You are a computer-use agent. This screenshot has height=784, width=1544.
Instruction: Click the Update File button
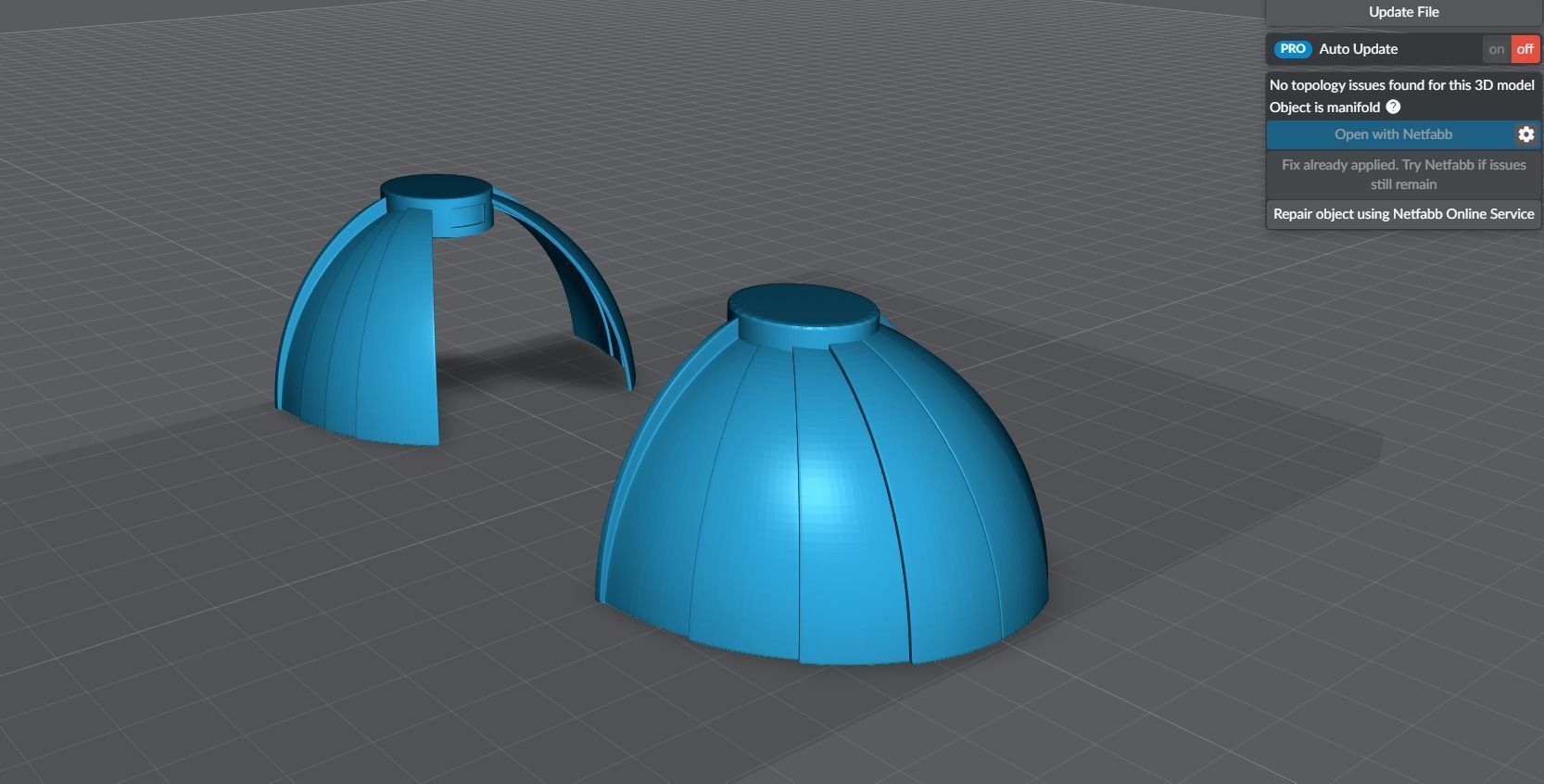coord(1403,12)
